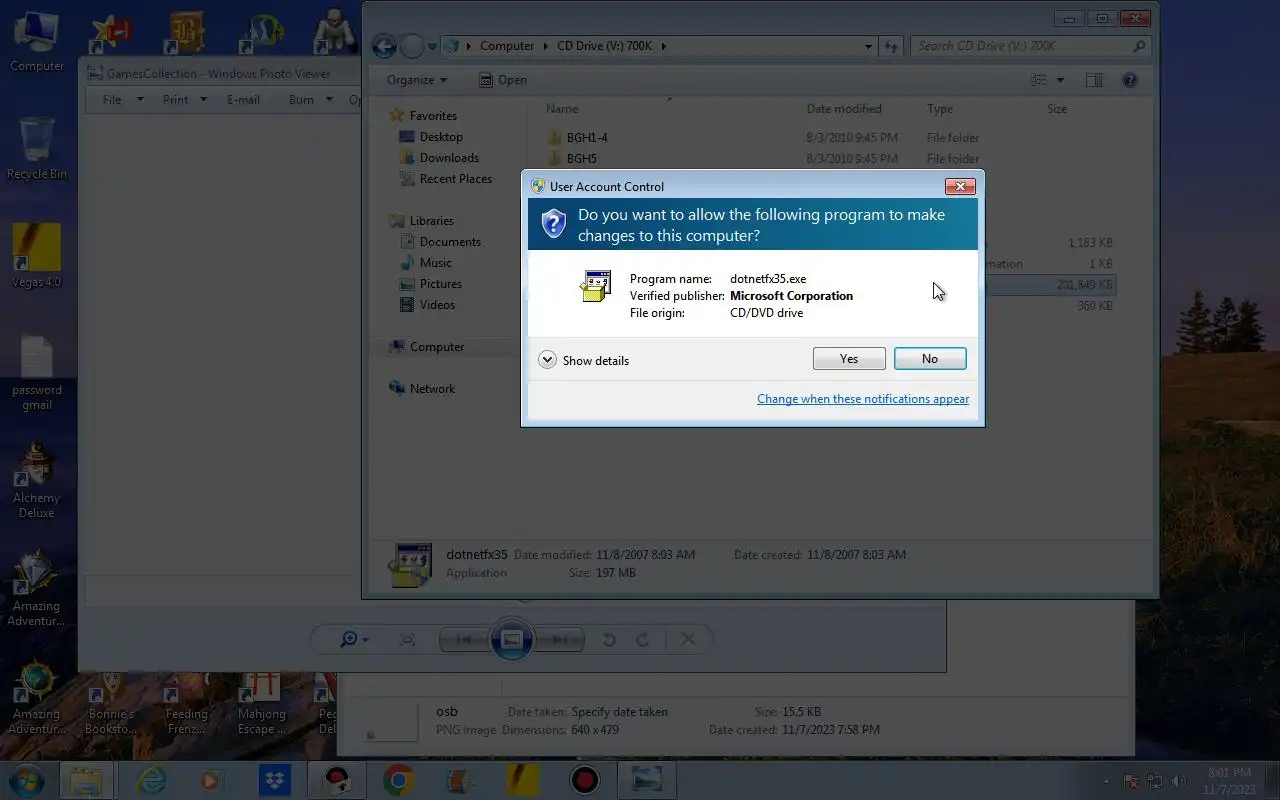Viewport: 1280px width, 800px height.
Task: Expand Show details in the UAC dialog
Action: [x=584, y=360]
